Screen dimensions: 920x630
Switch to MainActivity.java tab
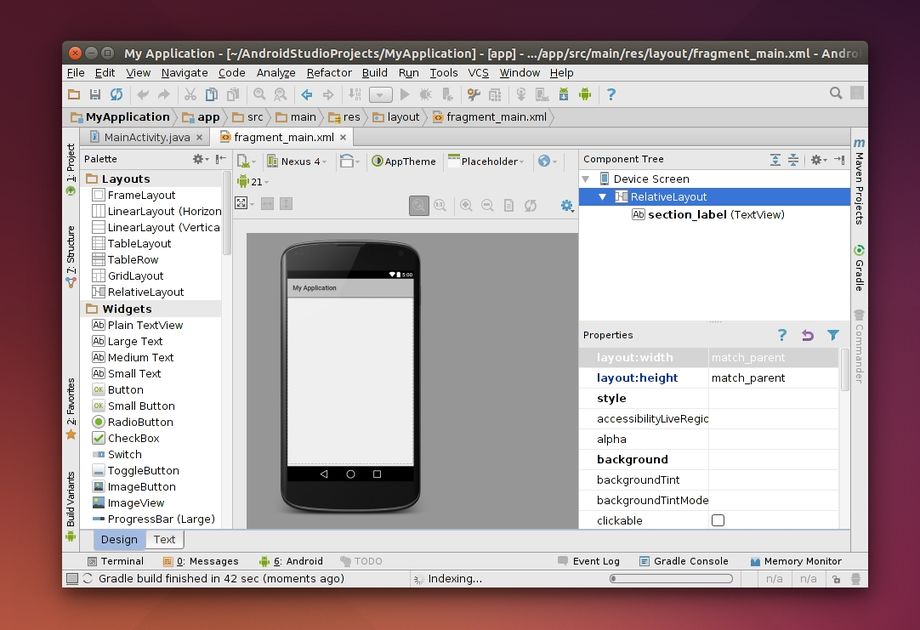pos(147,137)
